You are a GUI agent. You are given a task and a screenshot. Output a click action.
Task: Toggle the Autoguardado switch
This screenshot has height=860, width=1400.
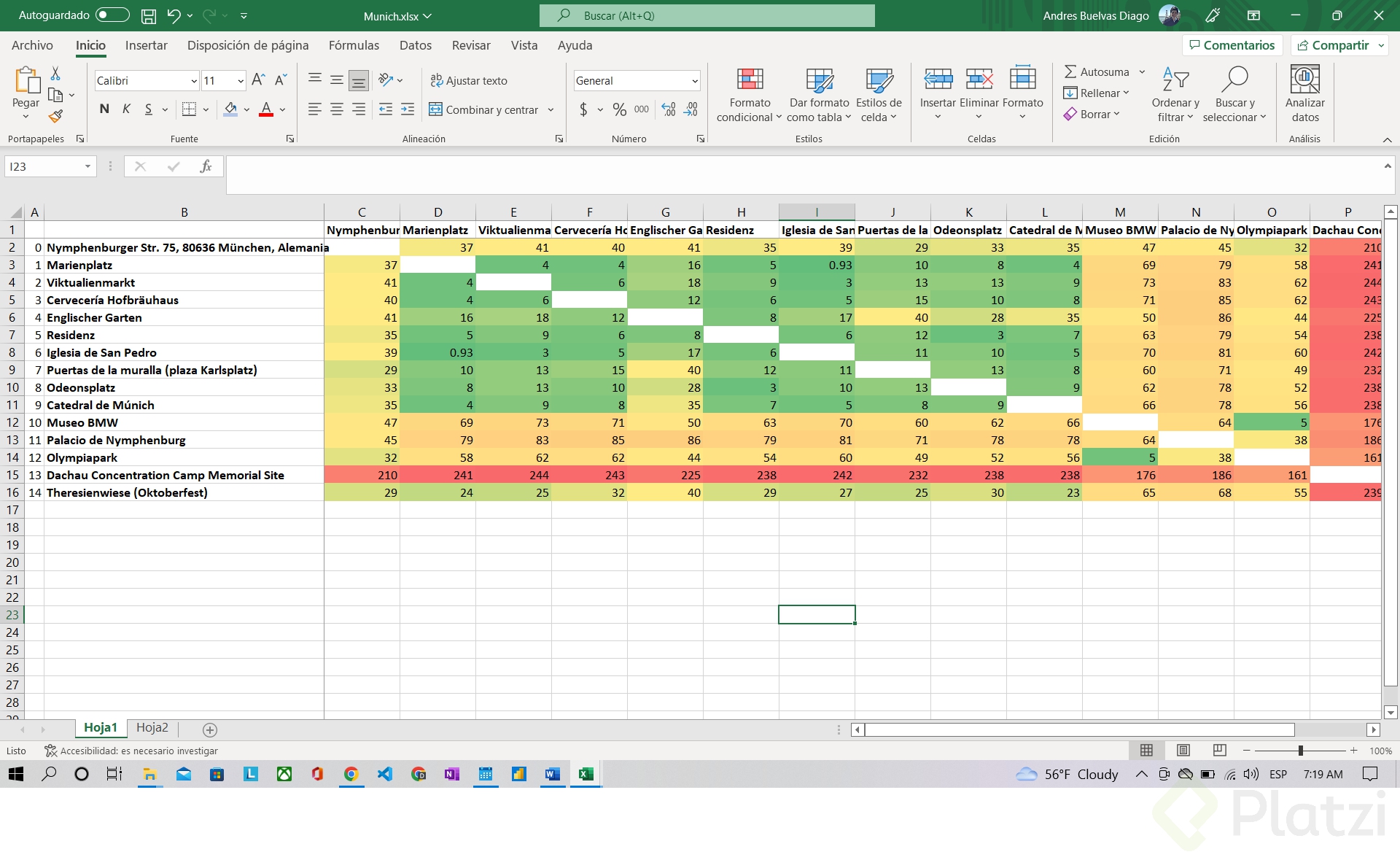click(x=112, y=15)
